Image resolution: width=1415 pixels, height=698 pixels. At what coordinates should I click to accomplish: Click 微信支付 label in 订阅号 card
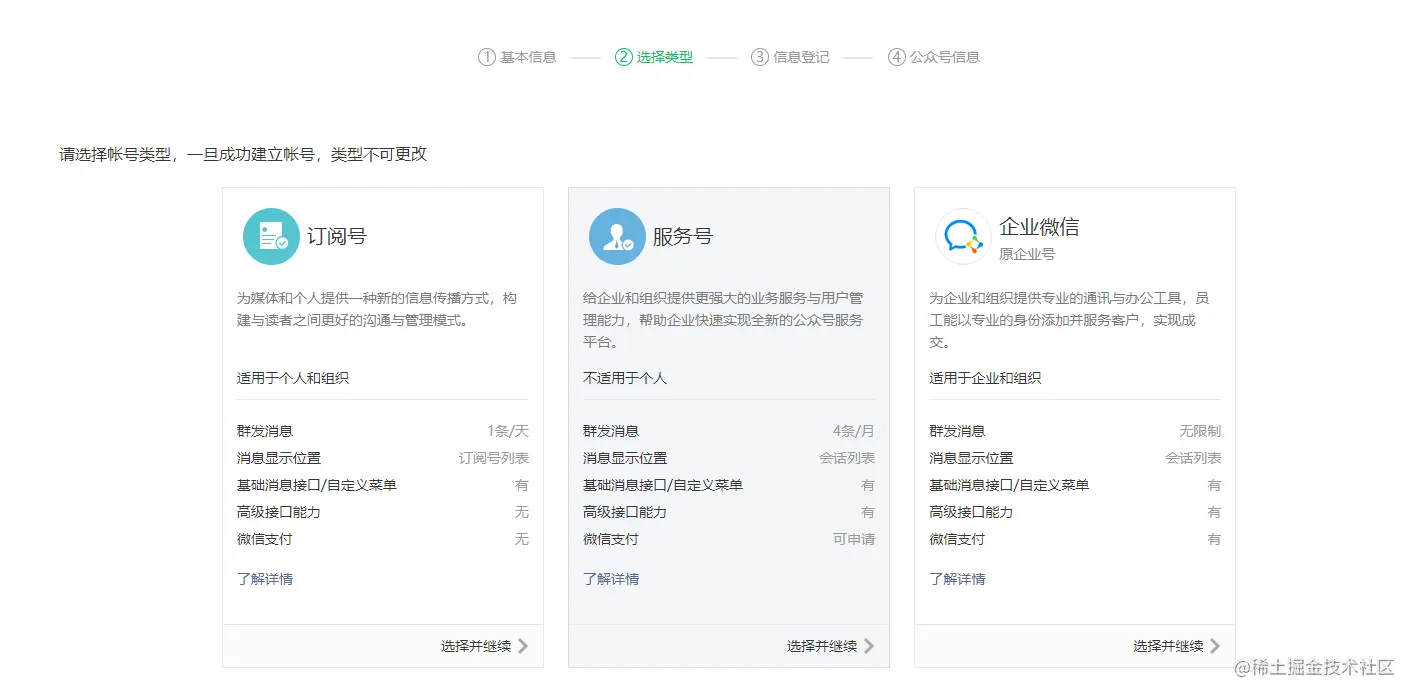(x=265, y=539)
